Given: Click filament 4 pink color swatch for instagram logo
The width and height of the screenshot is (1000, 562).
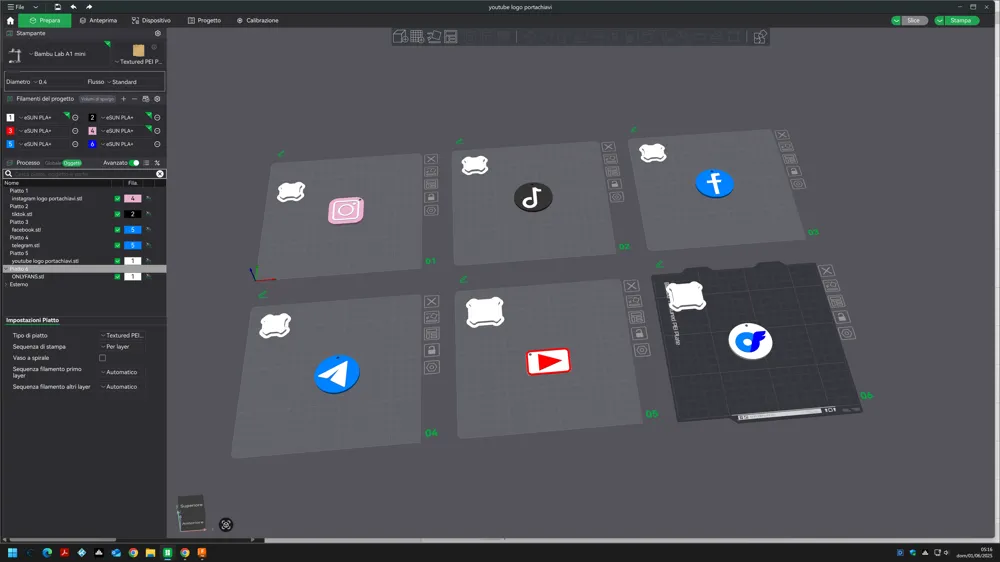Looking at the screenshot, I should pyautogui.click(x=133, y=198).
